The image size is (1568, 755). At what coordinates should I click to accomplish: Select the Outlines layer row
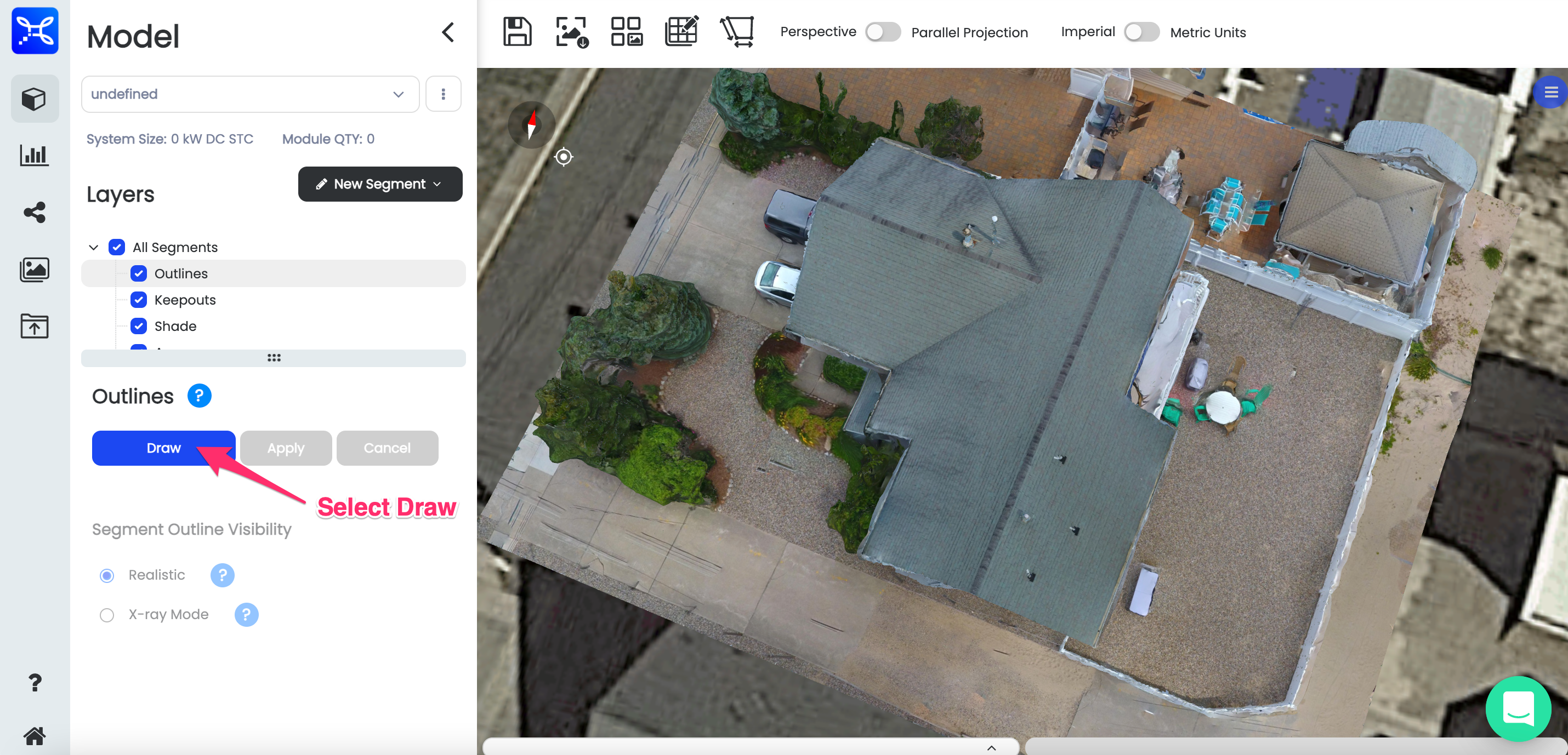[274, 273]
